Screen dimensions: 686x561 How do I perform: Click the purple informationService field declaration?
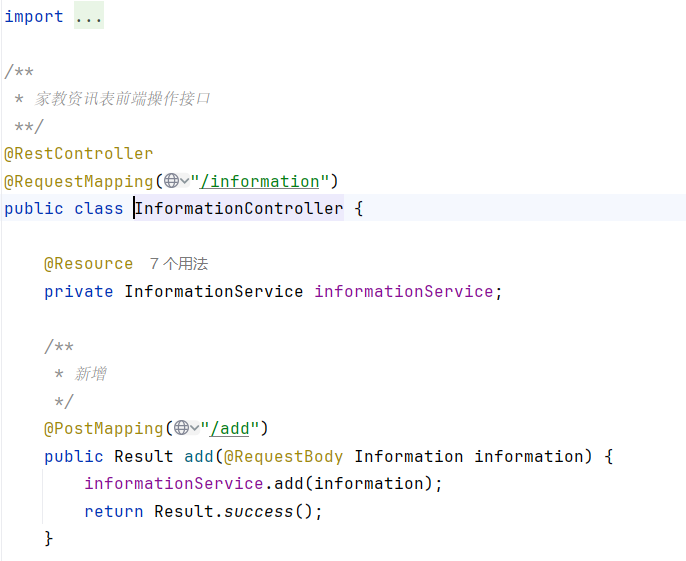[404, 291]
